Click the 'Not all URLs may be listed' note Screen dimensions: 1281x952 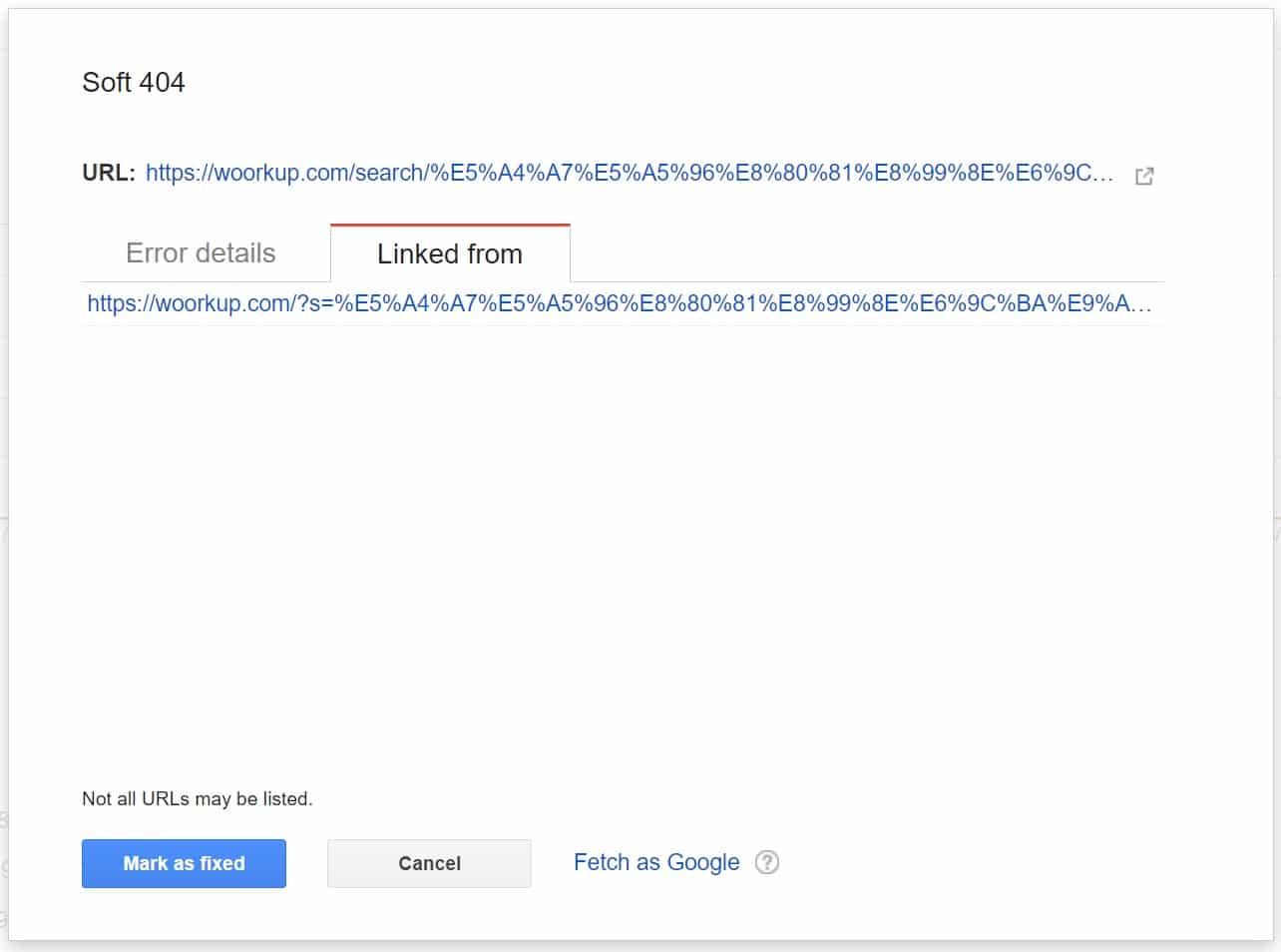point(198,798)
